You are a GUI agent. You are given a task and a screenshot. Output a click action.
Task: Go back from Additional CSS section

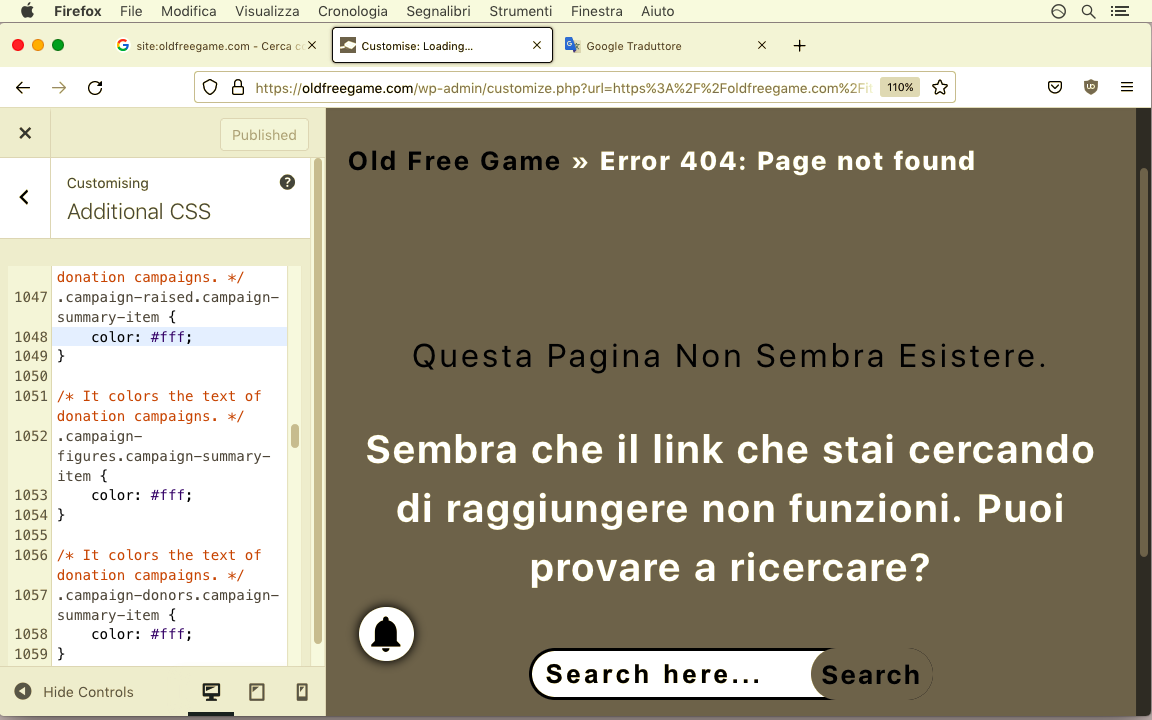24,197
